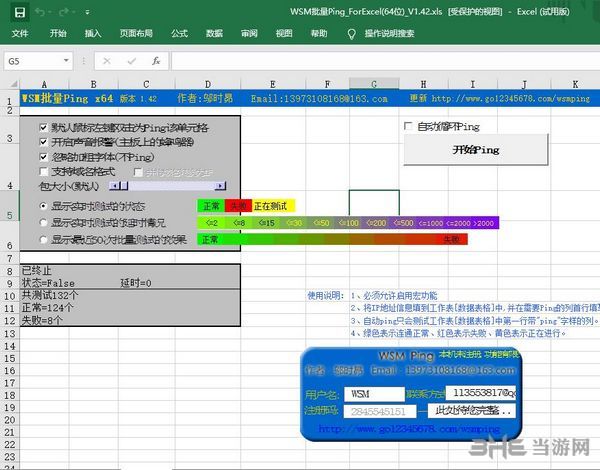
Task: Click the Undo arrow icon
Action: [x=39, y=12]
